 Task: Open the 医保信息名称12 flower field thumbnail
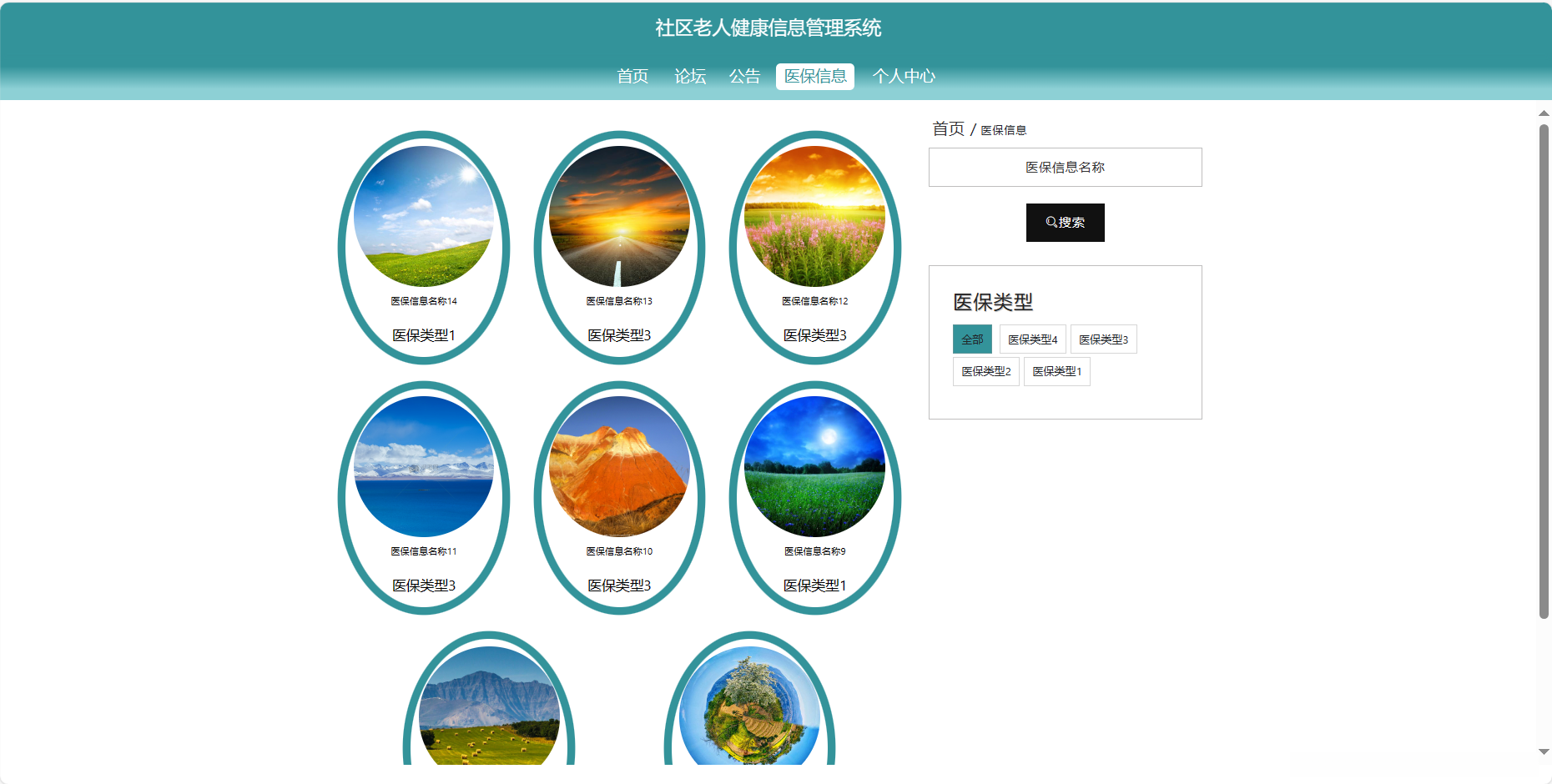pyautogui.click(x=814, y=219)
